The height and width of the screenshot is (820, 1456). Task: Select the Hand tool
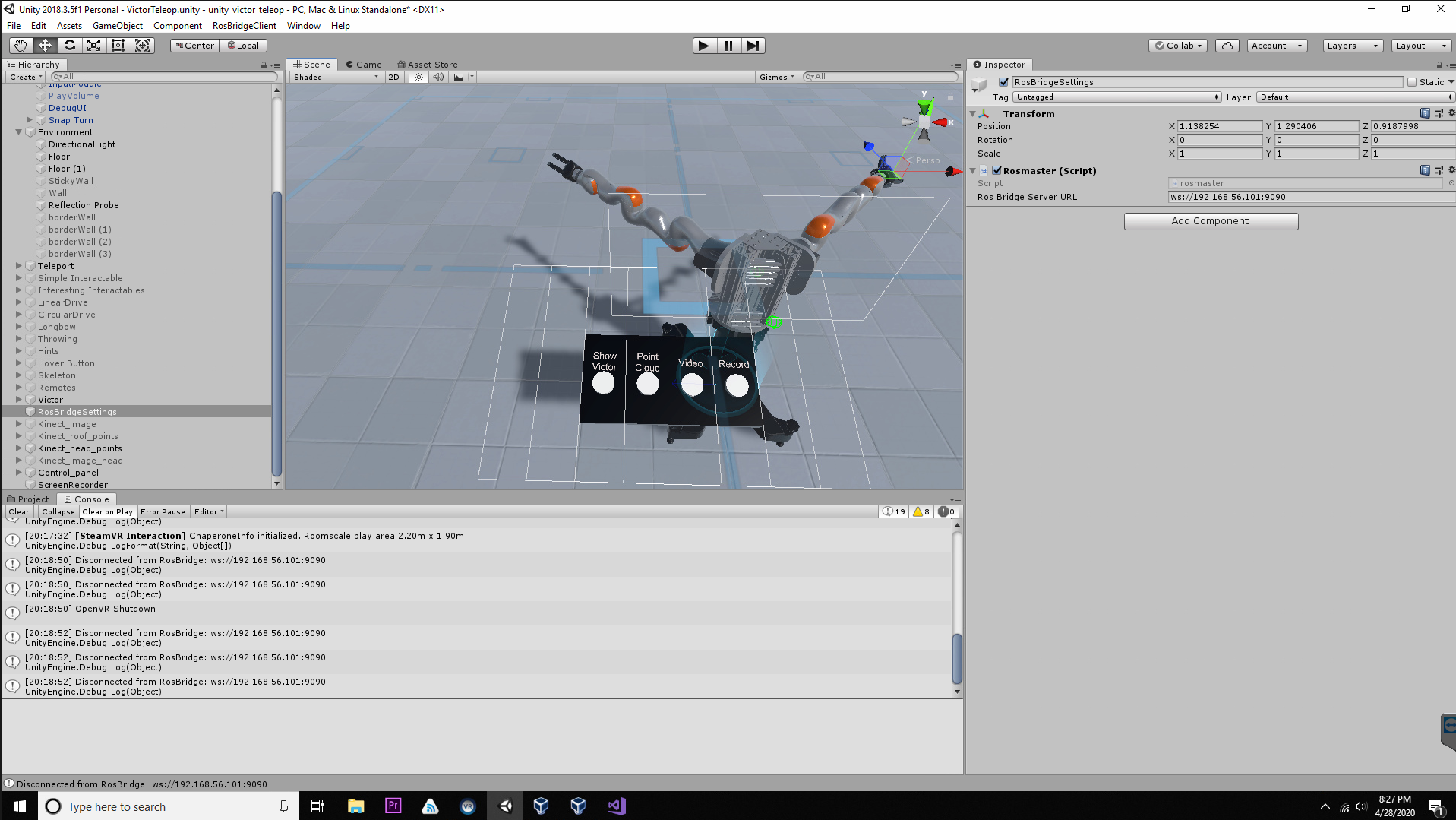pyautogui.click(x=21, y=46)
